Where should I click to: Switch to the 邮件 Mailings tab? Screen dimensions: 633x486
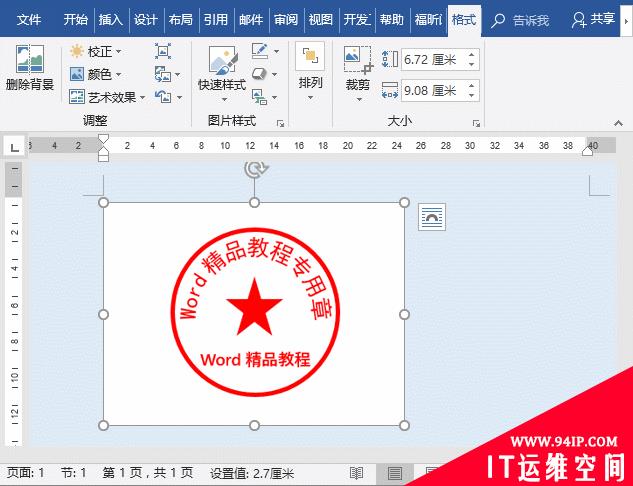(251, 19)
